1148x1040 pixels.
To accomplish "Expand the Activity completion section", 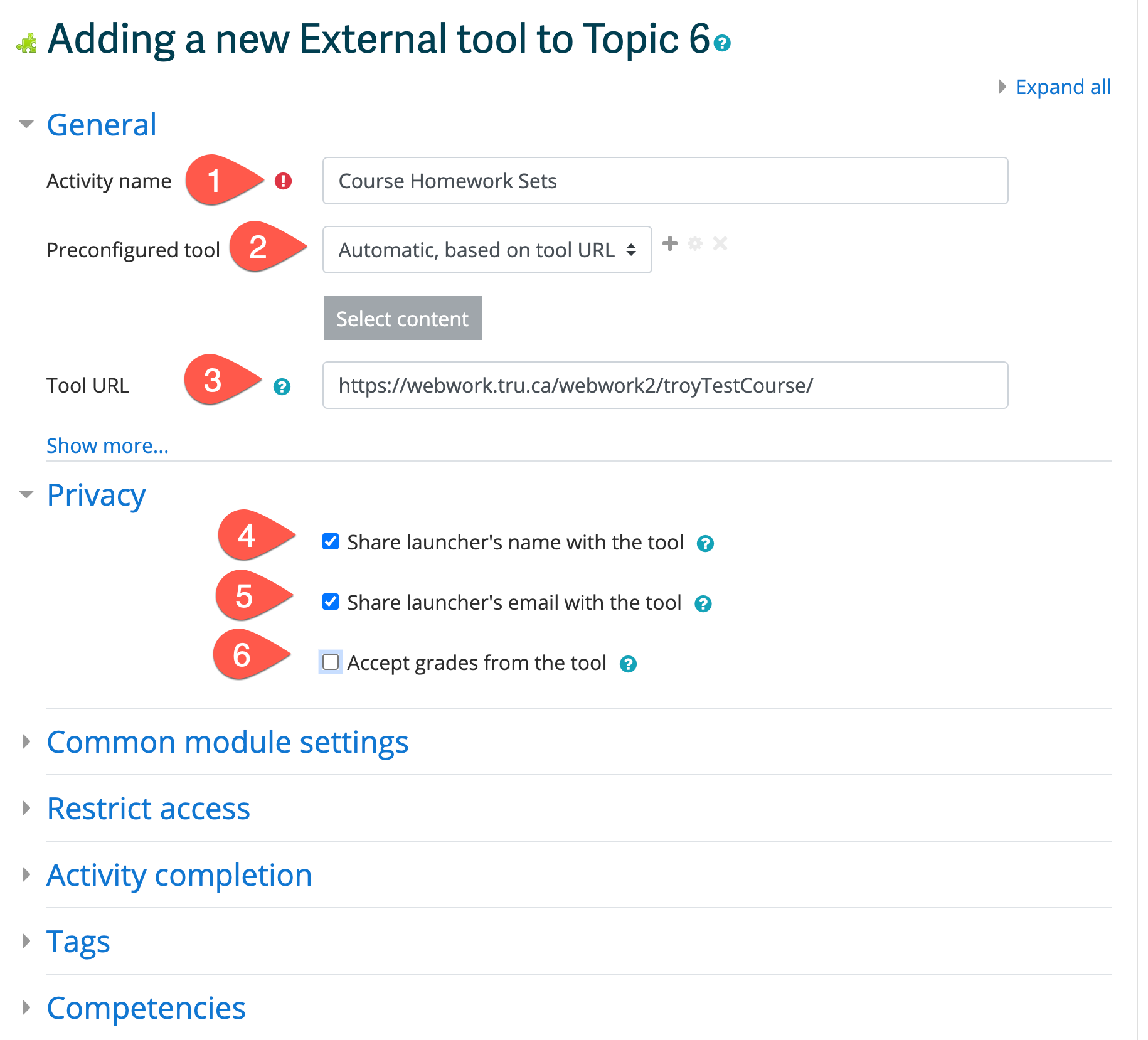I will tap(179, 875).
